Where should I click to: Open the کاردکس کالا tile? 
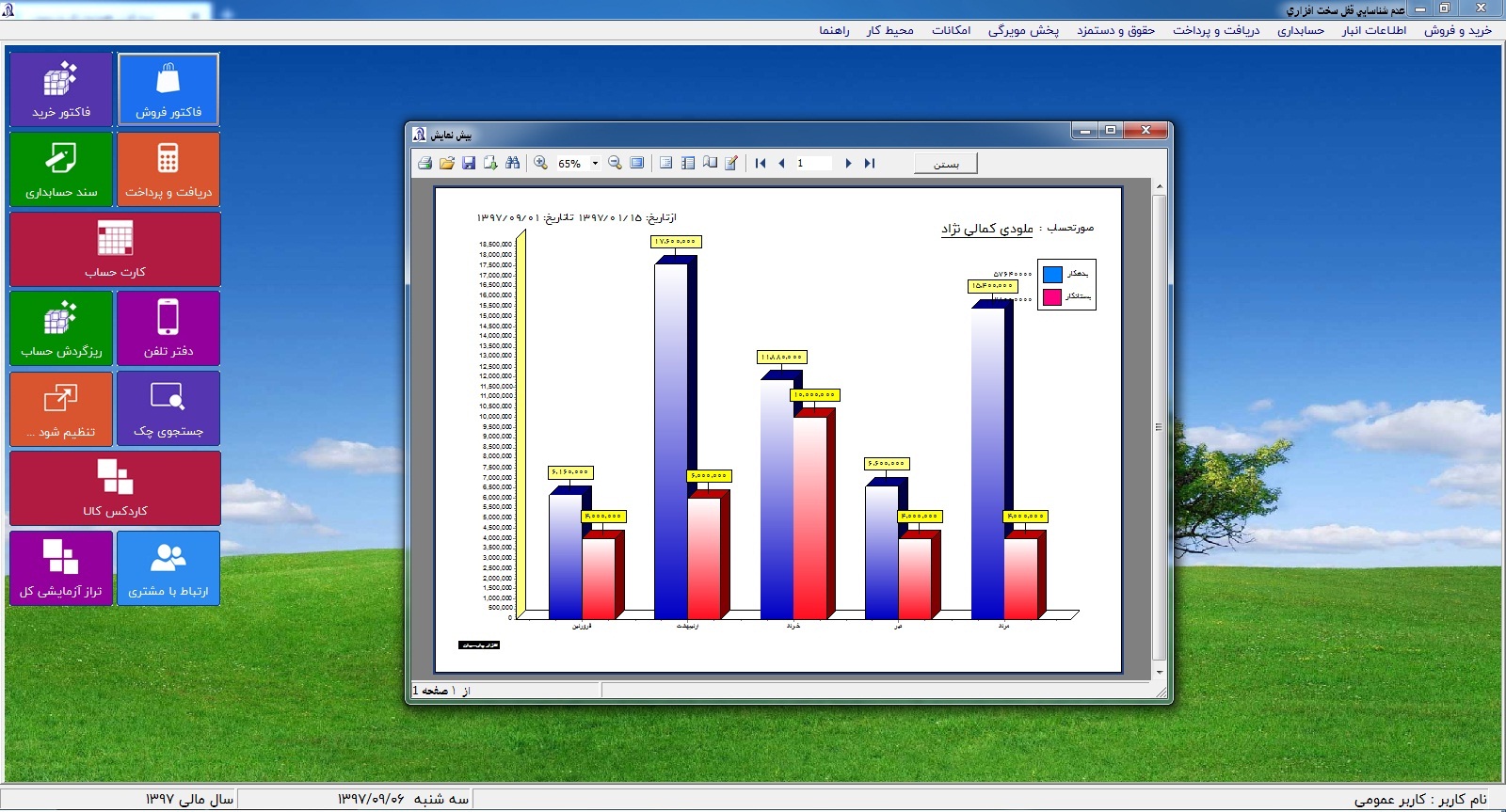point(115,488)
